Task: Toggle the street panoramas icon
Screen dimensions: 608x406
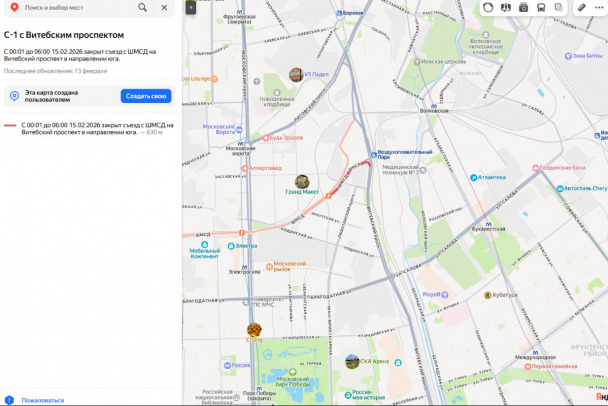Action: coord(523,7)
